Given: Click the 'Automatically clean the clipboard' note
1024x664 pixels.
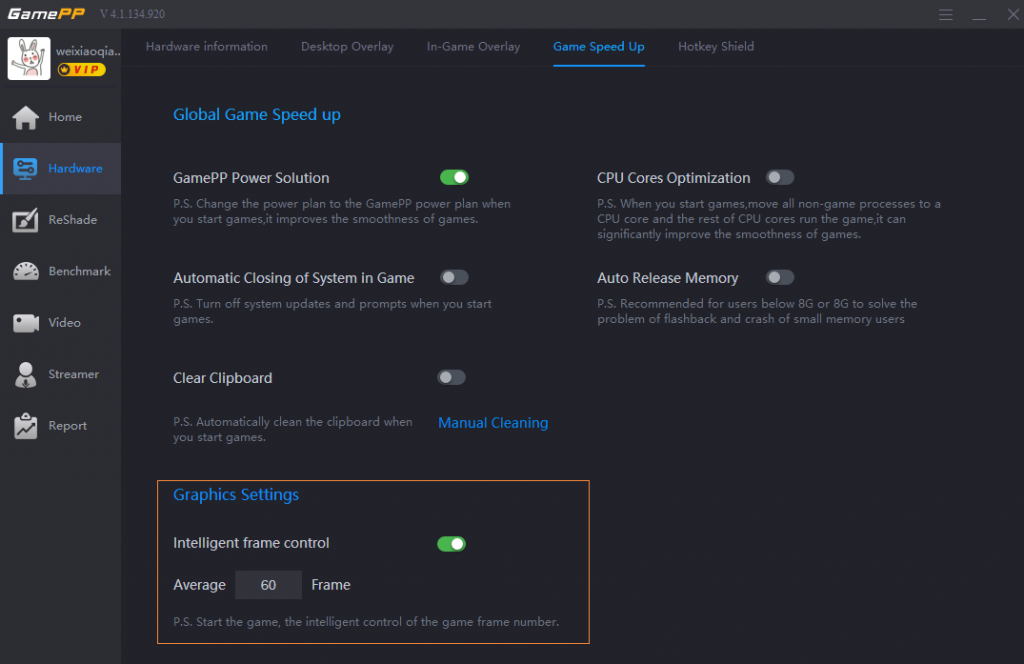Looking at the screenshot, I should click(x=293, y=430).
